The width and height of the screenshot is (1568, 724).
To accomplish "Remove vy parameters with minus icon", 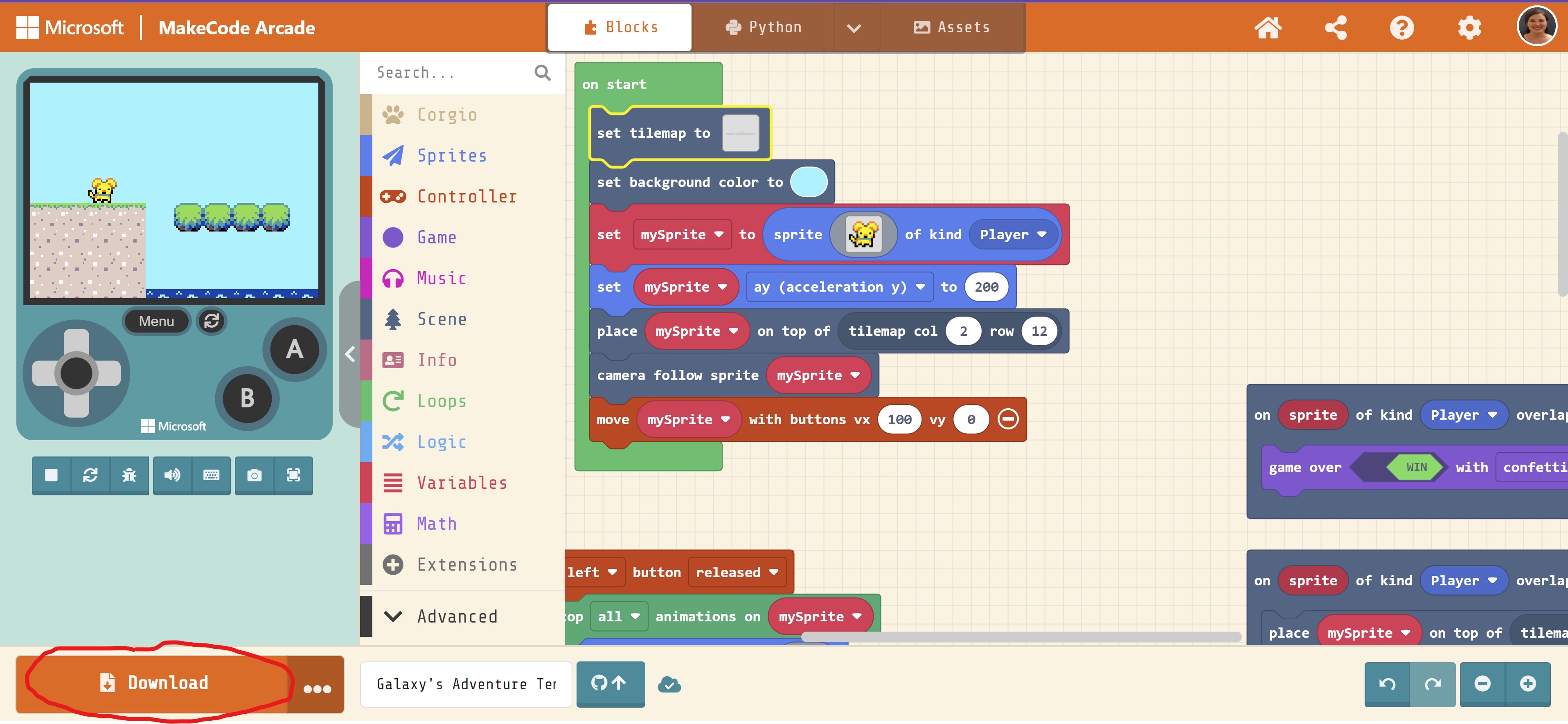I will point(1008,419).
